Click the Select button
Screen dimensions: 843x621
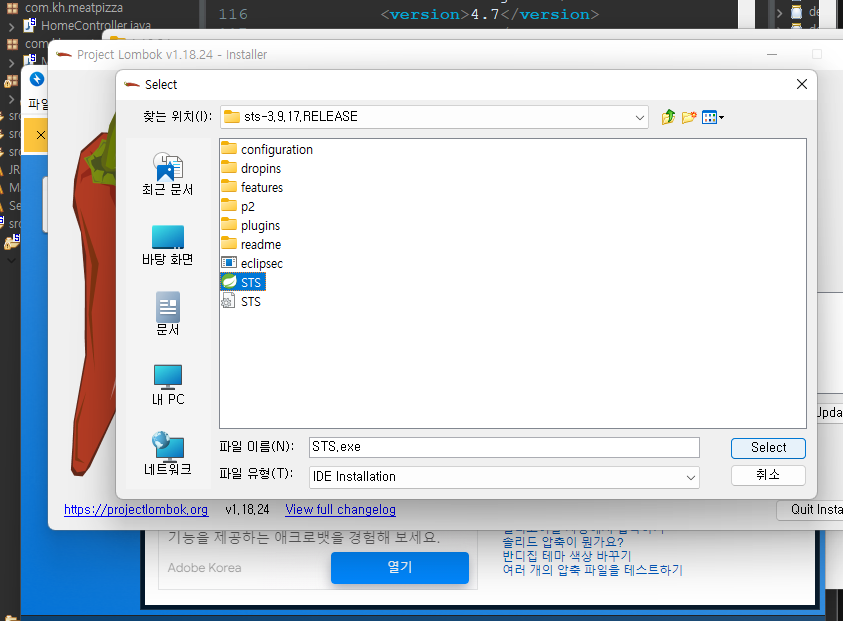[x=768, y=448]
